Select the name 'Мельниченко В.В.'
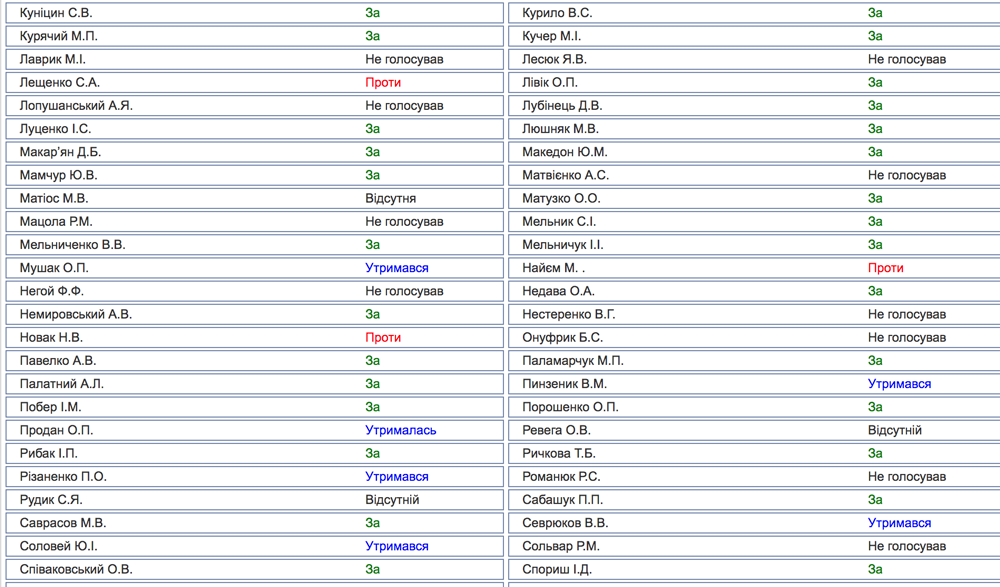1000x587 pixels. (x=73, y=245)
